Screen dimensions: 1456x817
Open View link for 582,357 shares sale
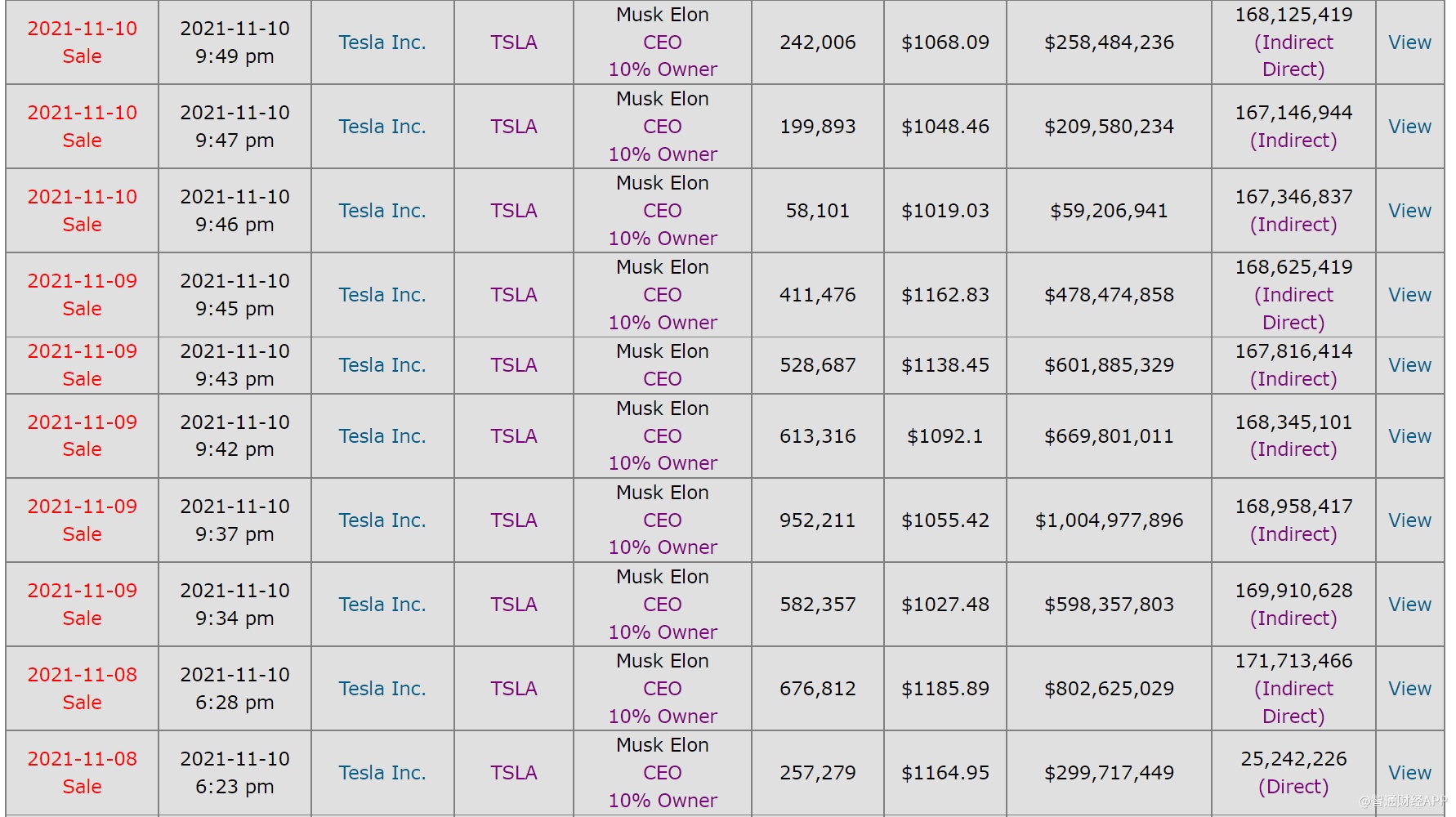pos(1409,605)
